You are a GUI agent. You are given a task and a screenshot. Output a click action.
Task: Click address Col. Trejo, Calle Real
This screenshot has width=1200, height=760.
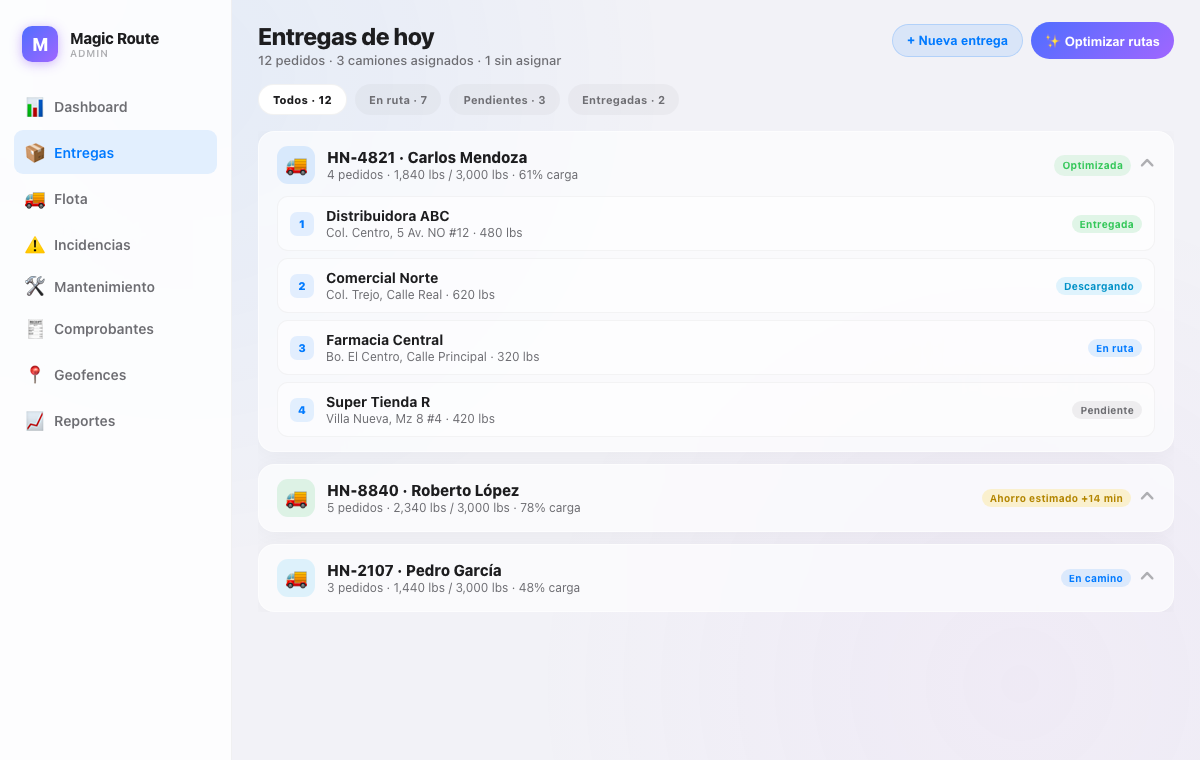click(x=384, y=295)
